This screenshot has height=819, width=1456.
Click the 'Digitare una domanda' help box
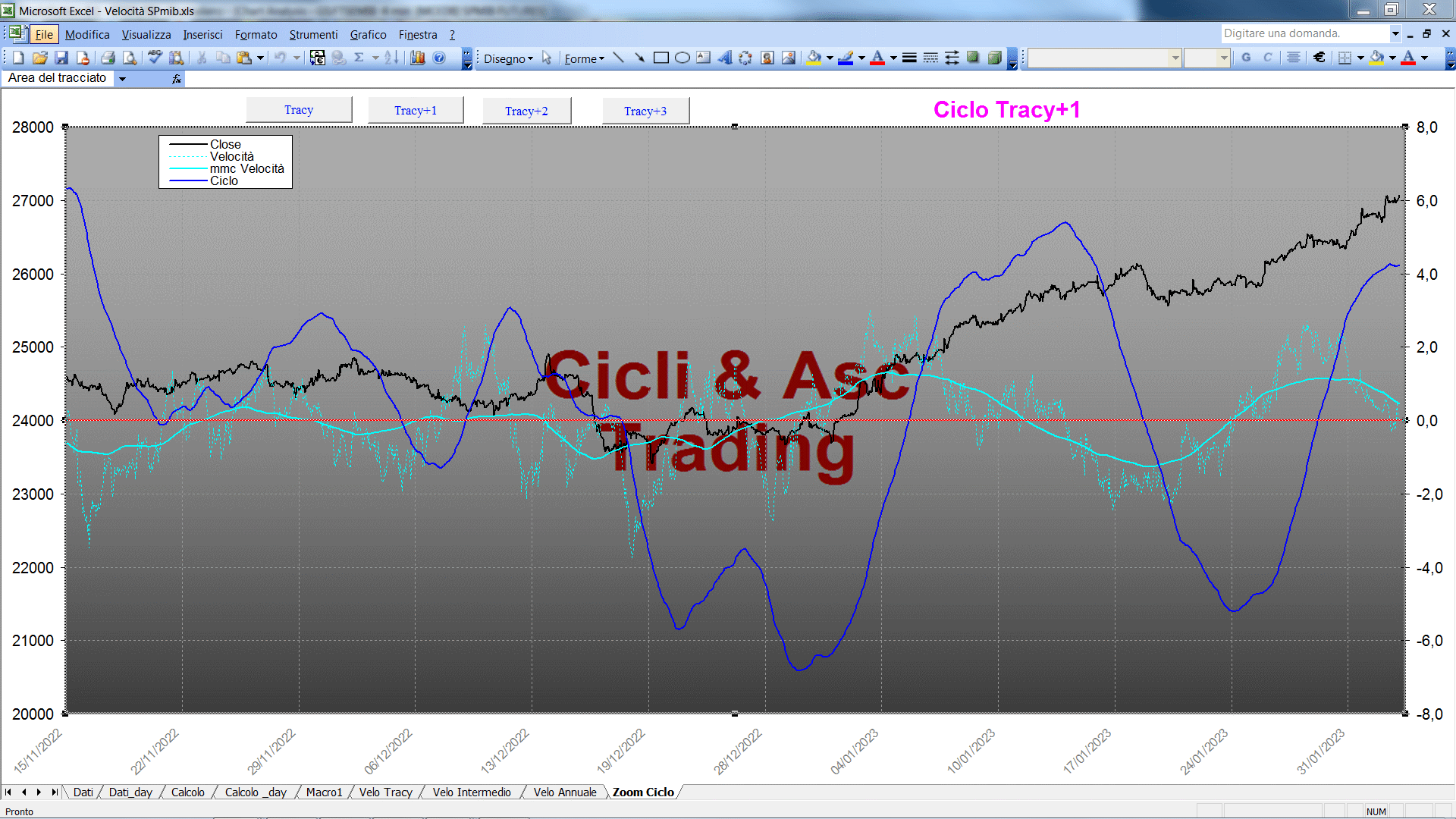1304,33
